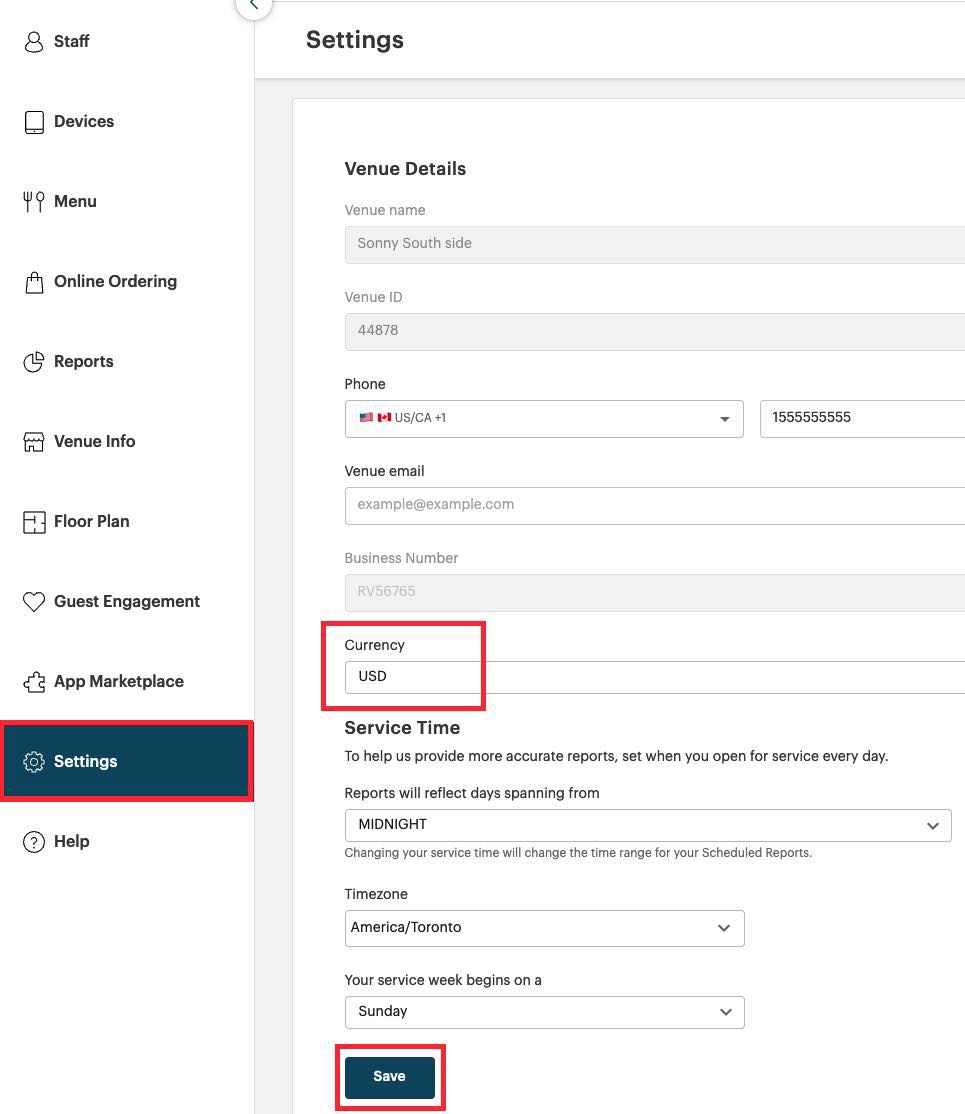Click the Settings gear icon
The image size is (965, 1114).
coord(35,761)
